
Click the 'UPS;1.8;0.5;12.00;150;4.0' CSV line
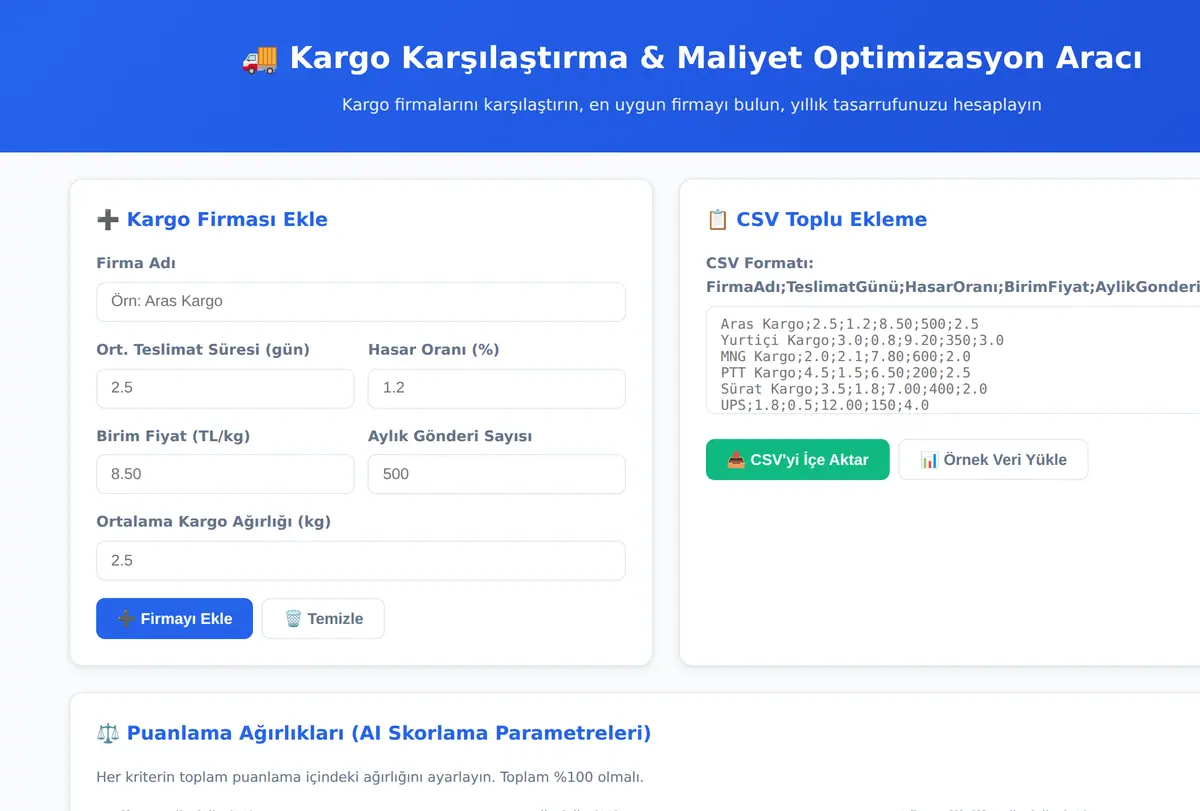pos(824,405)
